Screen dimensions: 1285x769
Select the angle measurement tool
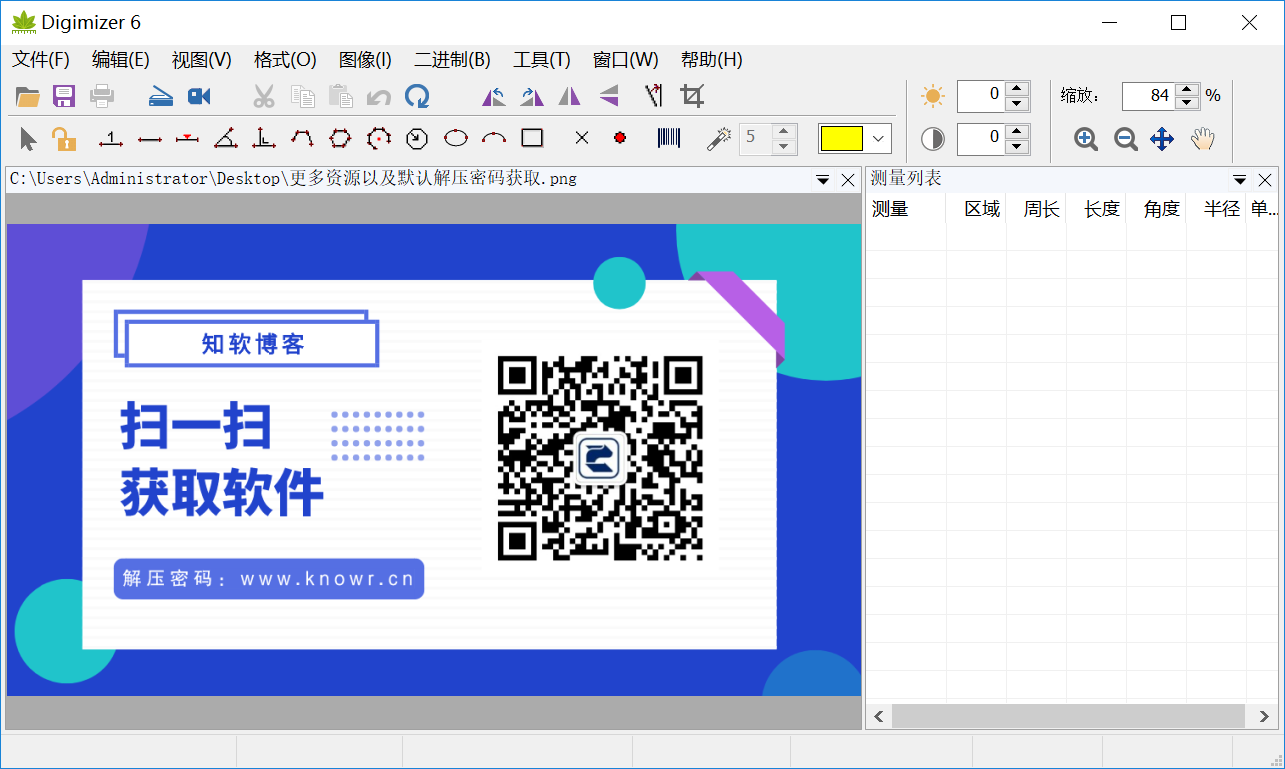pyautogui.click(x=226, y=138)
